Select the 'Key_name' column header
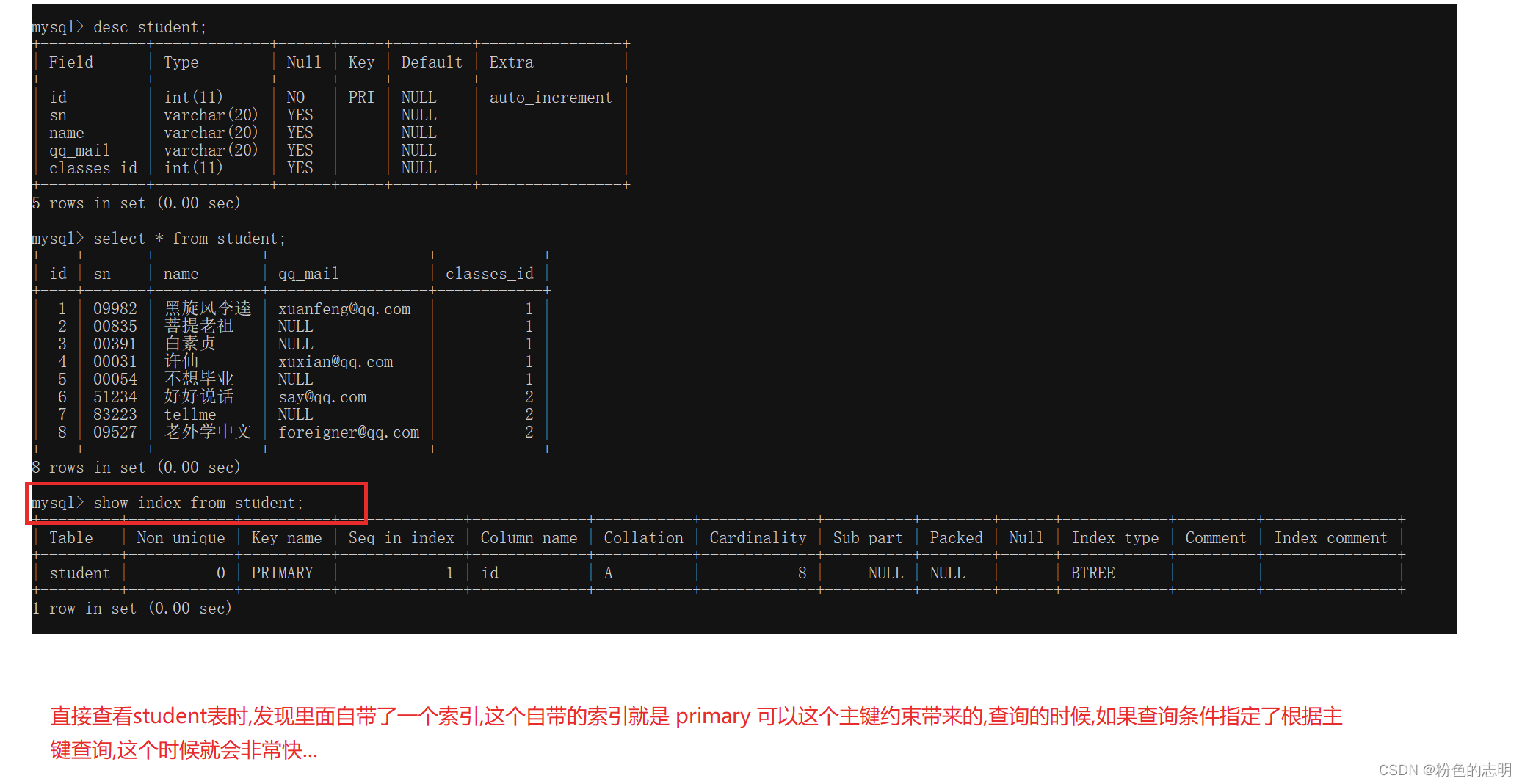1522x784 pixels. point(286,538)
